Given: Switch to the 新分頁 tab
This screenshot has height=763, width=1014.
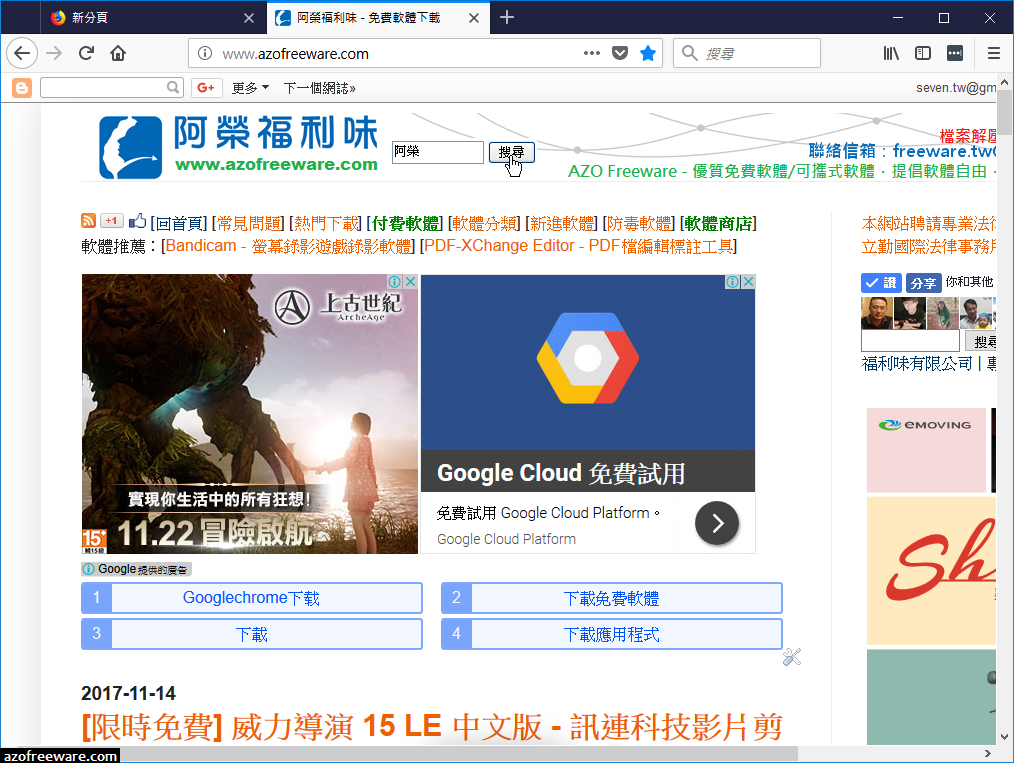Looking at the screenshot, I should tap(153, 17).
